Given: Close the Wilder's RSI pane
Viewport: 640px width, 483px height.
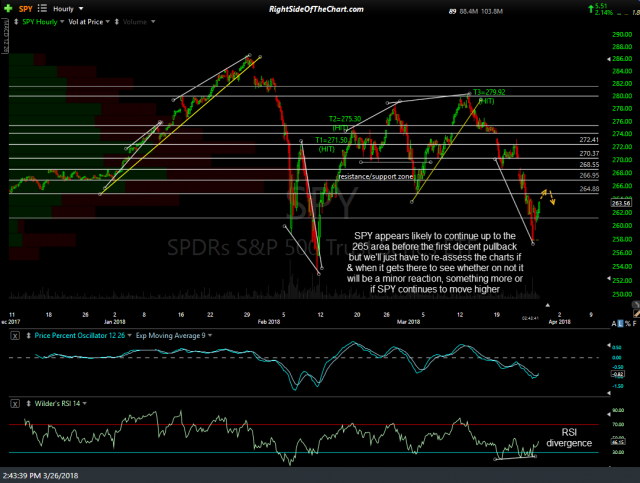Looking at the screenshot, I should (15, 404).
